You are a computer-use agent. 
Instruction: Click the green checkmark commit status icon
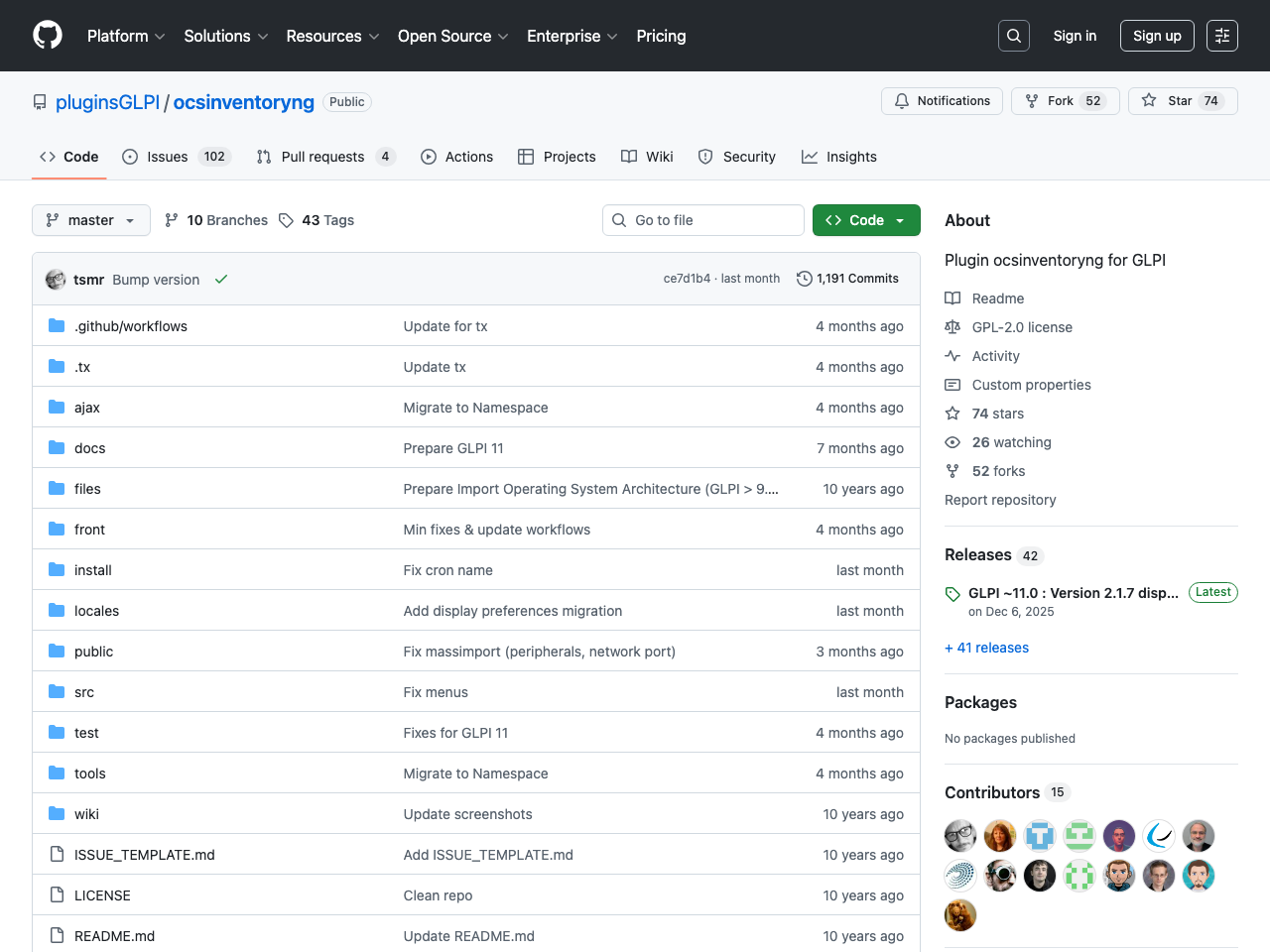click(x=221, y=280)
